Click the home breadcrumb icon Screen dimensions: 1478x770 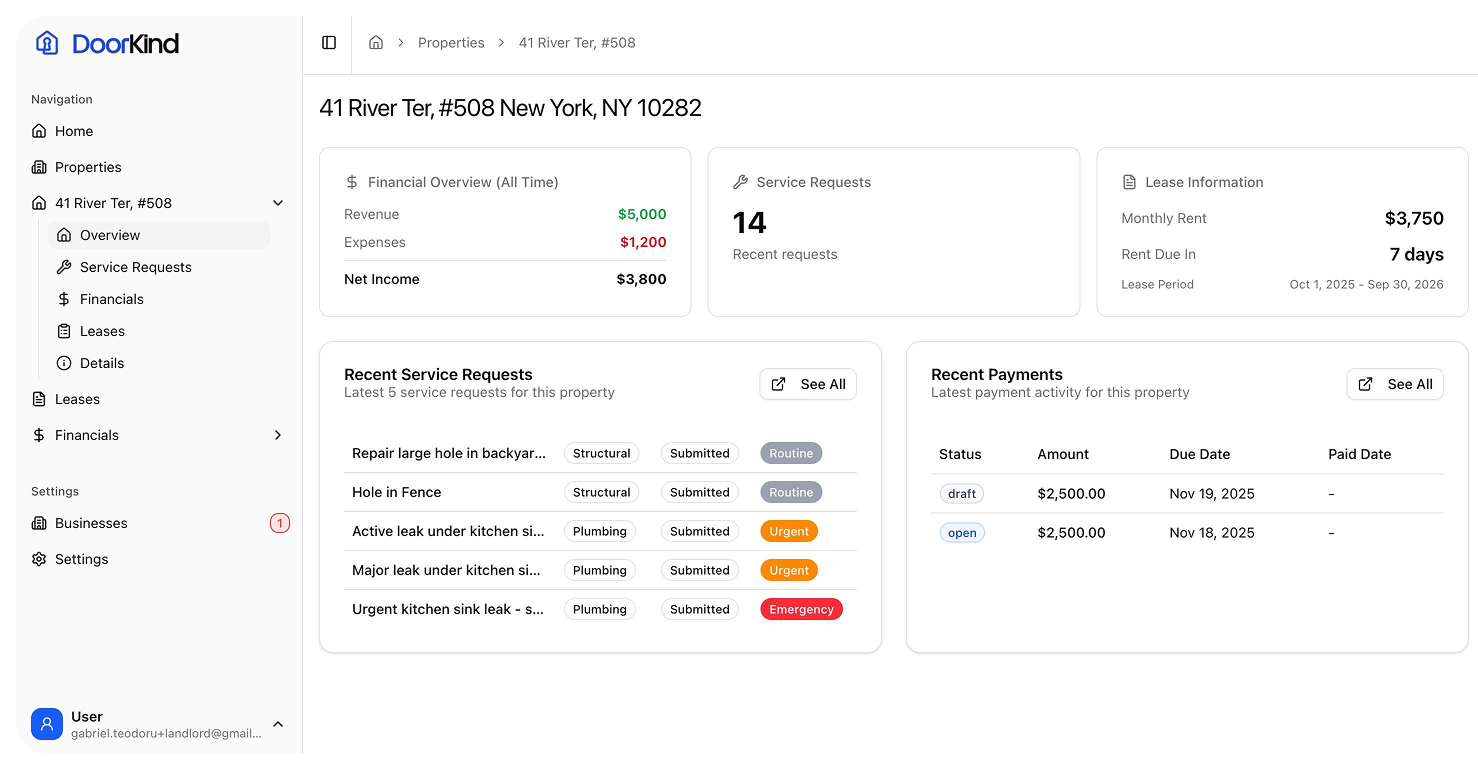pyautogui.click(x=376, y=43)
